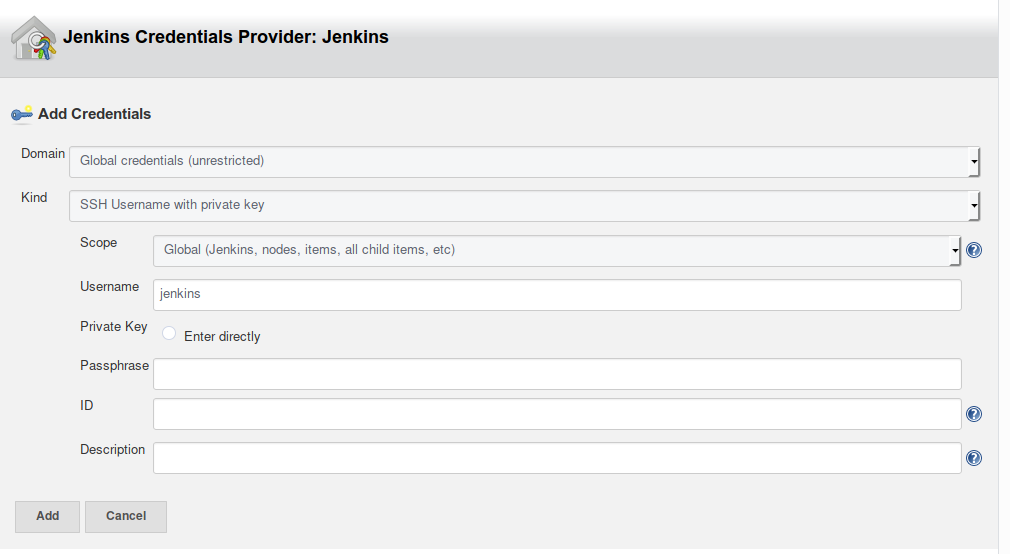The image size is (1010, 554).
Task: Expand the Domain dropdown
Action: tap(524, 161)
